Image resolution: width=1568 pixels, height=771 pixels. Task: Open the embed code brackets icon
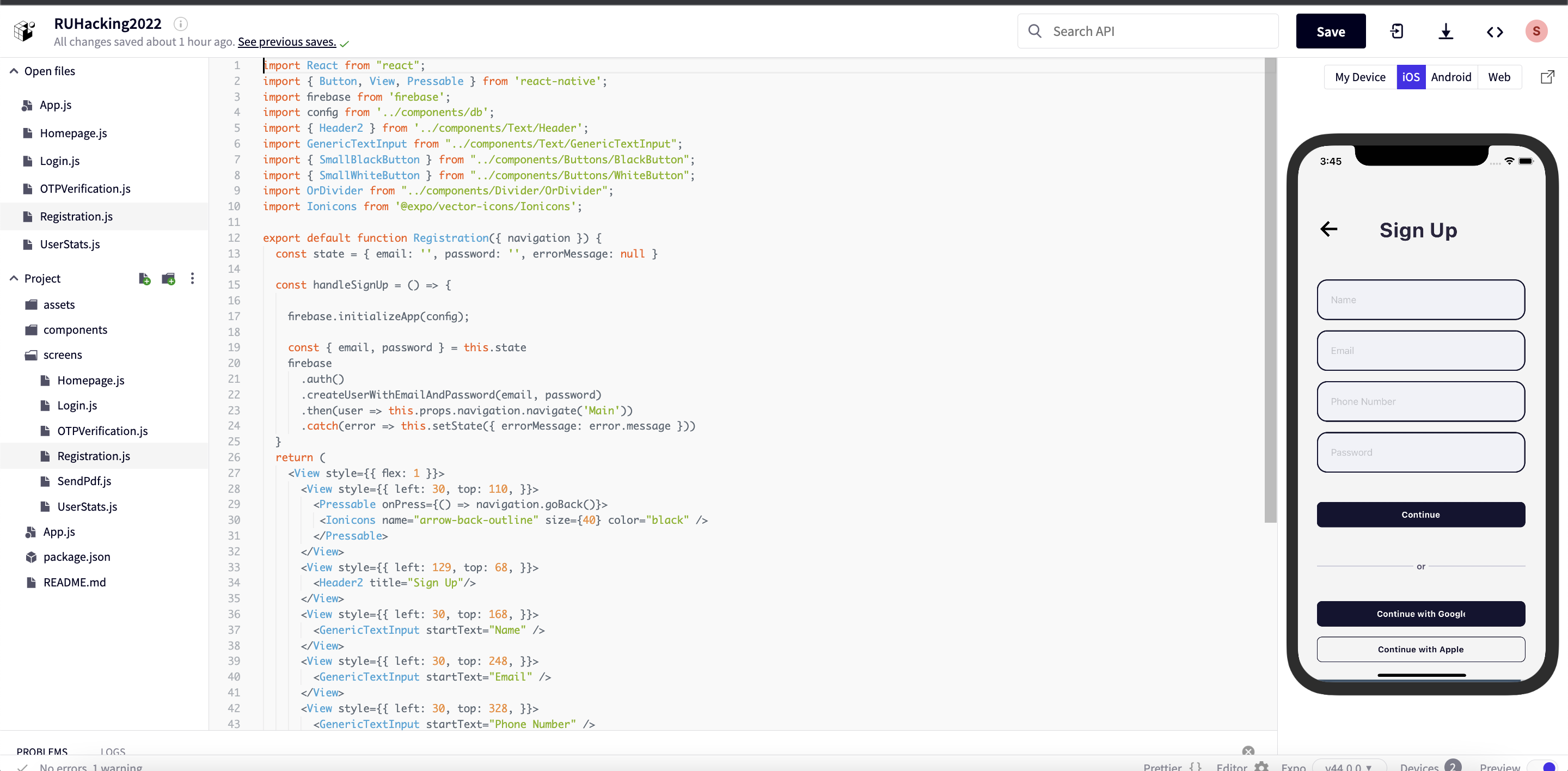click(x=1494, y=32)
